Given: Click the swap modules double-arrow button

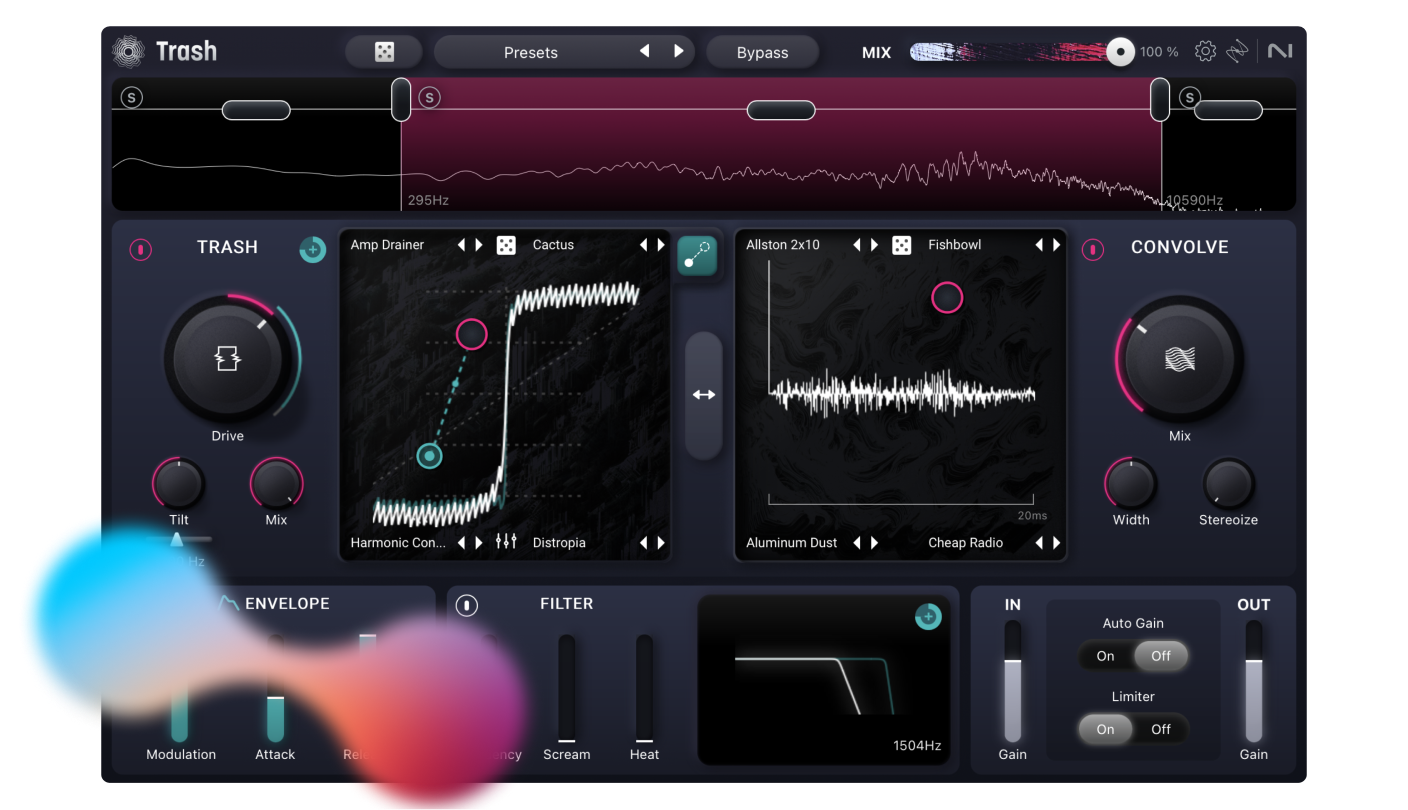Looking at the screenshot, I should click(704, 395).
